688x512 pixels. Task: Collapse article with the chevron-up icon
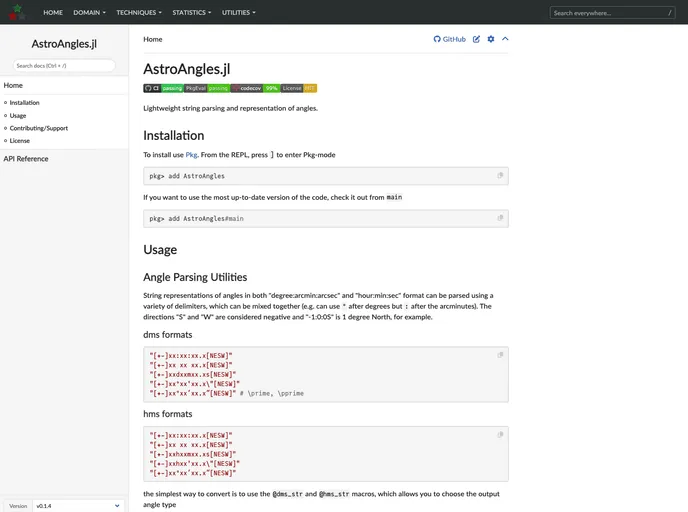505,39
